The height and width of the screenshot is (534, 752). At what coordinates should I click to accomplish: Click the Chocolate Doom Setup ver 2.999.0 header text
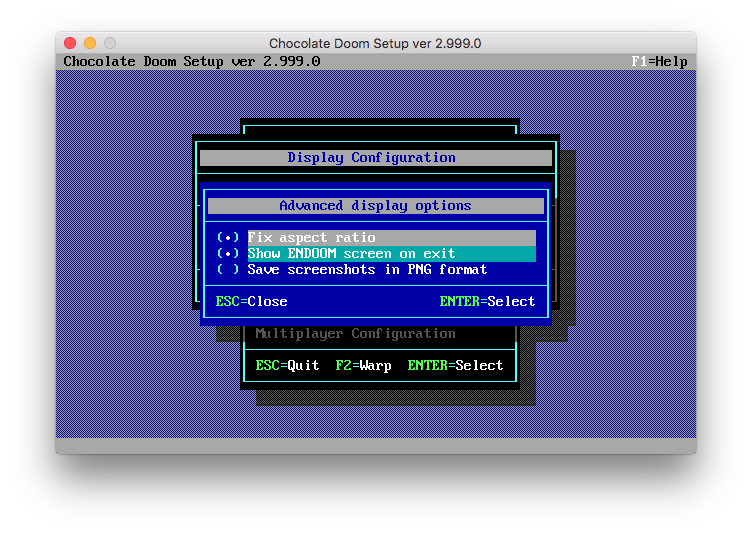(x=192, y=61)
